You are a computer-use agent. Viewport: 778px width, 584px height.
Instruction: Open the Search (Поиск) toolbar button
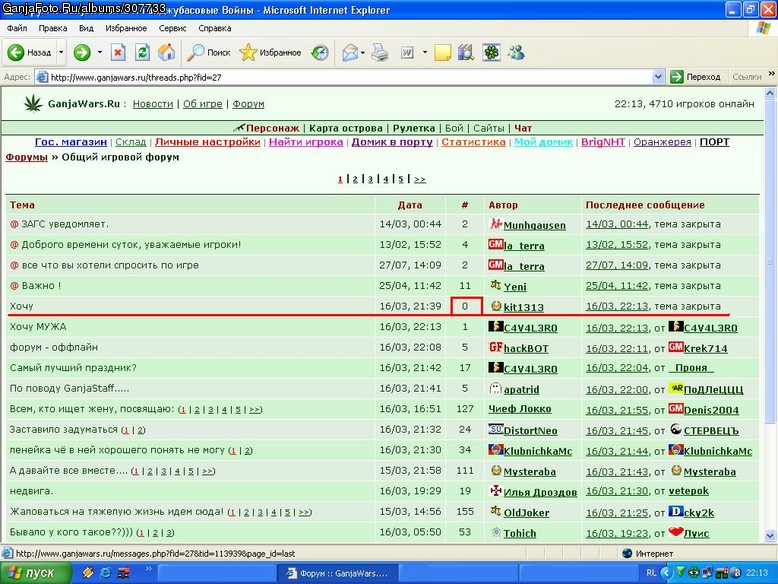(x=209, y=52)
